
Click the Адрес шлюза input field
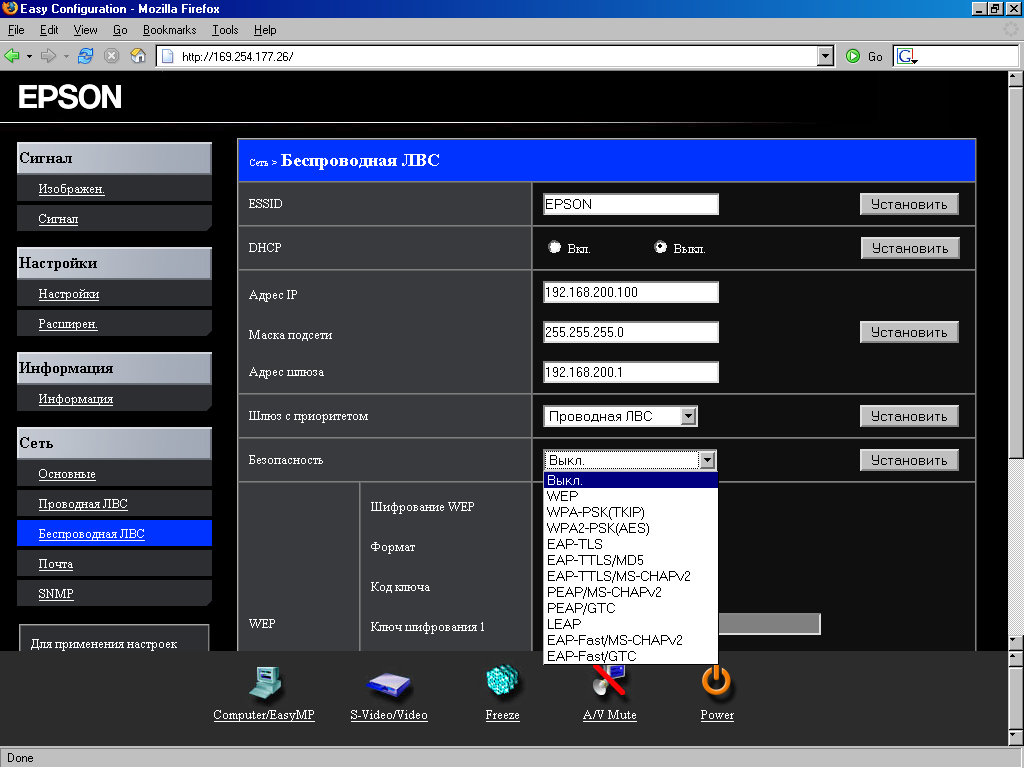pyautogui.click(x=631, y=372)
